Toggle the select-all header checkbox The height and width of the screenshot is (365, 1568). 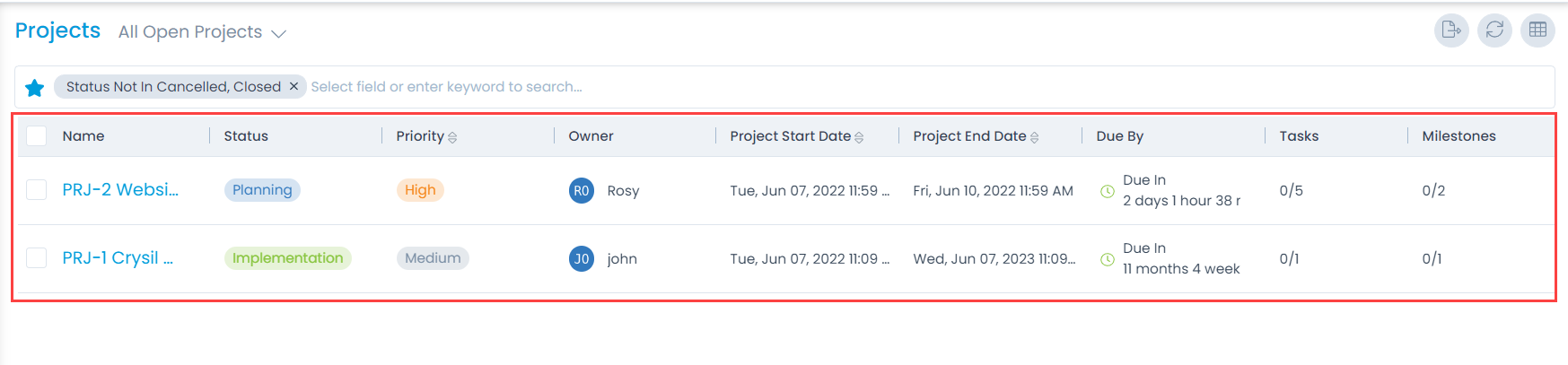pyautogui.click(x=37, y=136)
